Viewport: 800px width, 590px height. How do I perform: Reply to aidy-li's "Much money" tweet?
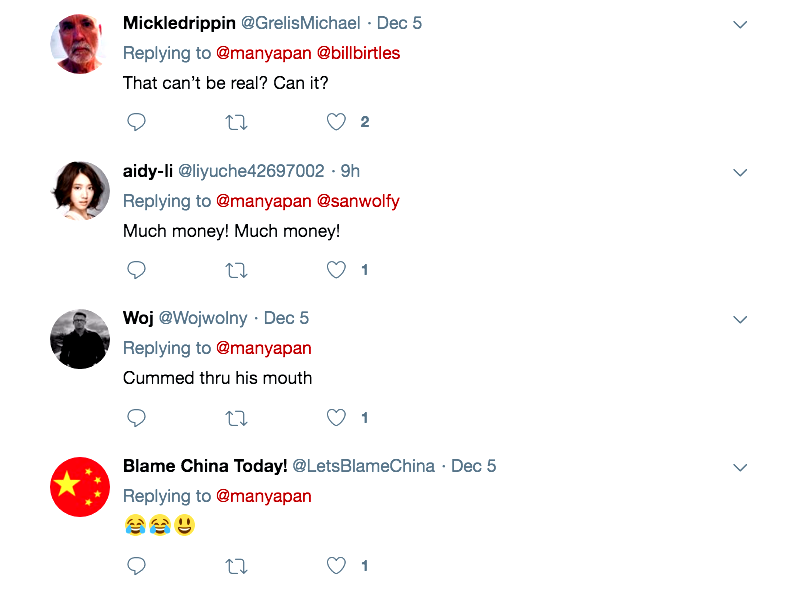[137, 270]
